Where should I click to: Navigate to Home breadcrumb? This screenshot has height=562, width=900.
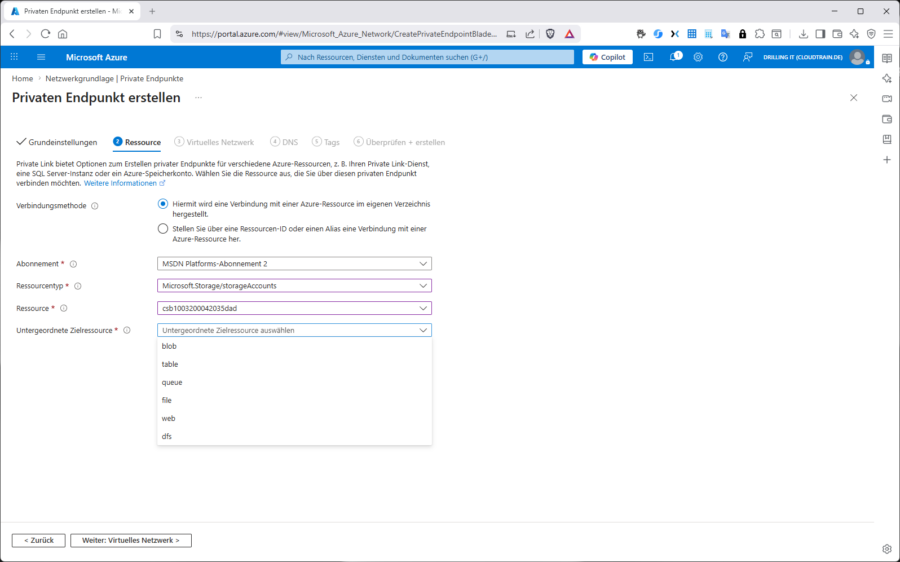[x=22, y=79]
